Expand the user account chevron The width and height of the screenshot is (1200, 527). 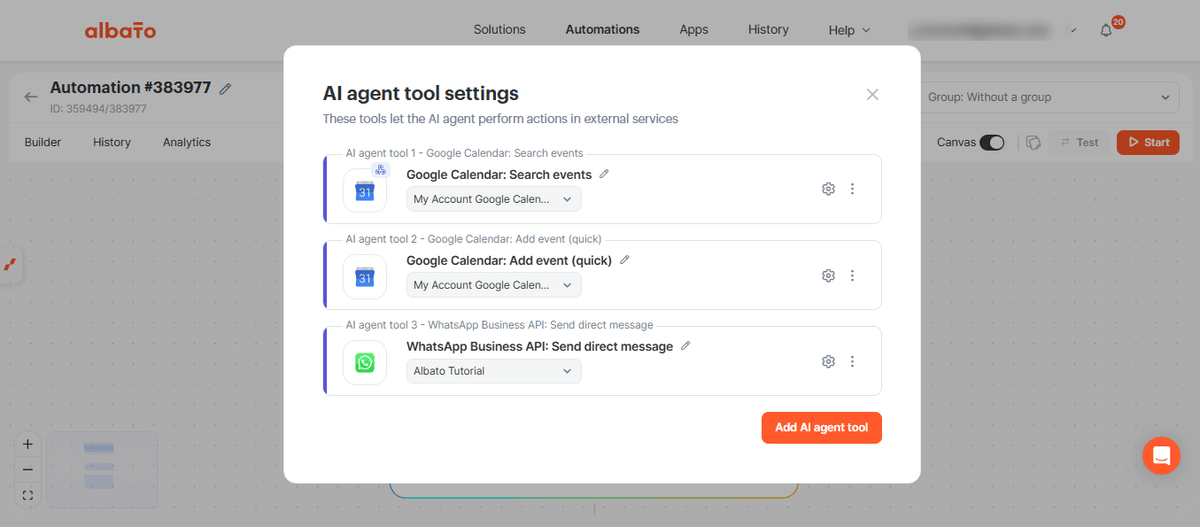click(1073, 30)
